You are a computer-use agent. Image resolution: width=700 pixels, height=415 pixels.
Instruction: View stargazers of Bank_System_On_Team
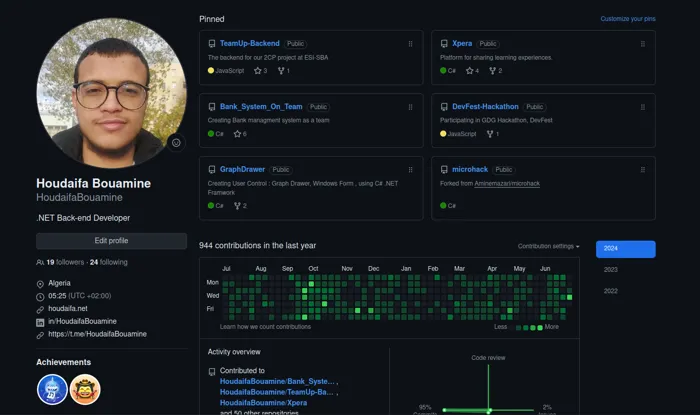coord(240,134)
